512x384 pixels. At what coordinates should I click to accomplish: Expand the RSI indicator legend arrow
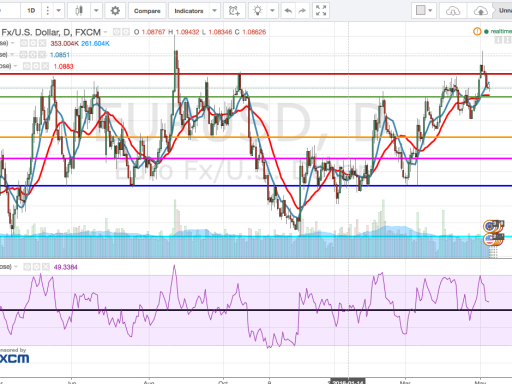tap(15, 267)
